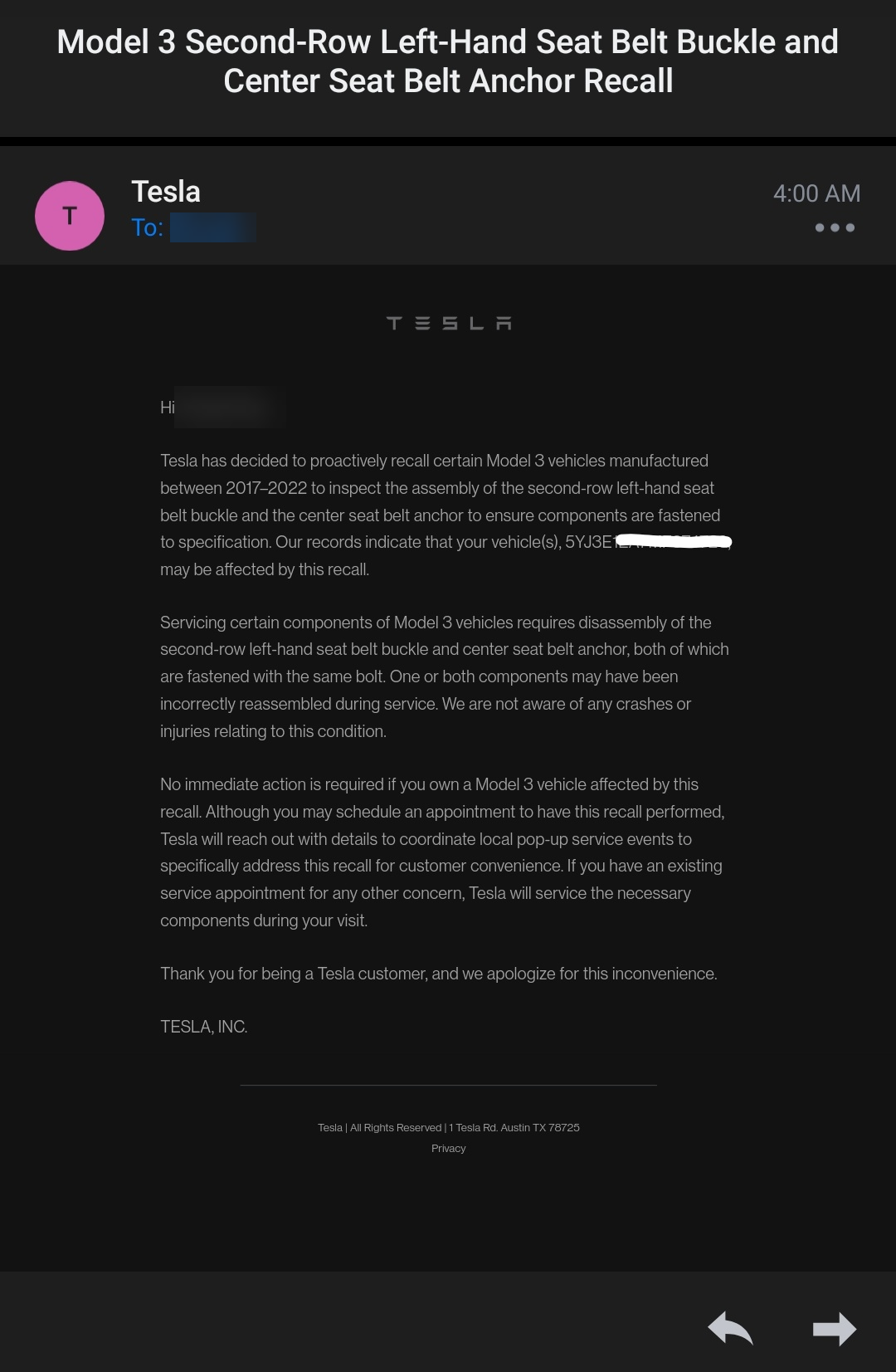Click 'All Rights Reserved' footer text
896x1372 pixels.
click(396, 1127)
